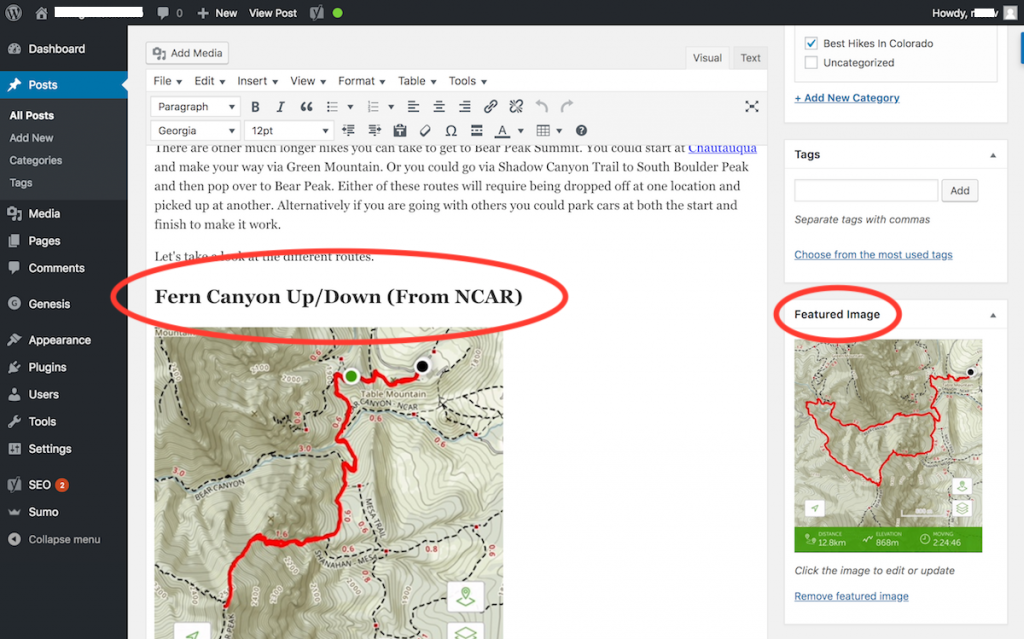
Task: Switch to the Text editor tab
Action: [750, 57]
